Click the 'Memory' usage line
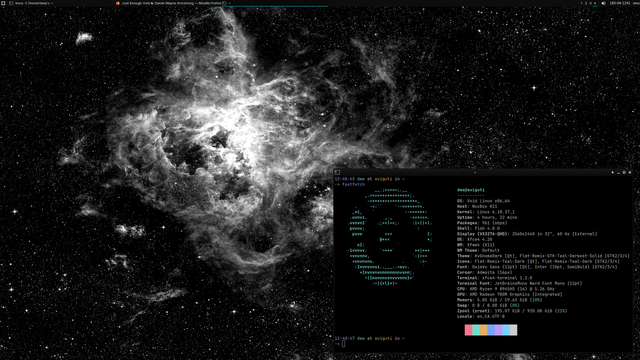Screen dimensions: 640x360 500,300
